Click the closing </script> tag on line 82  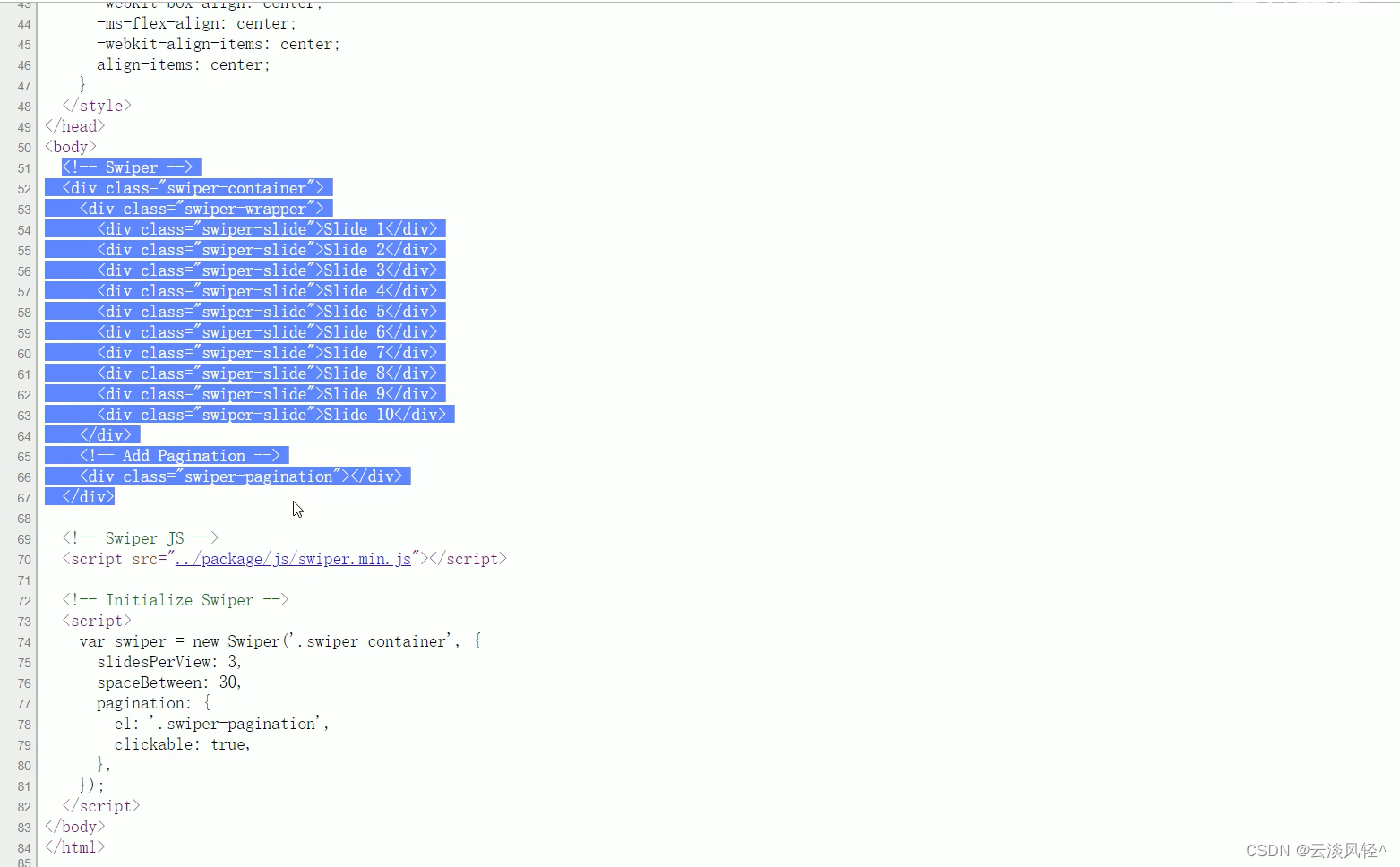tap(101, 806)
